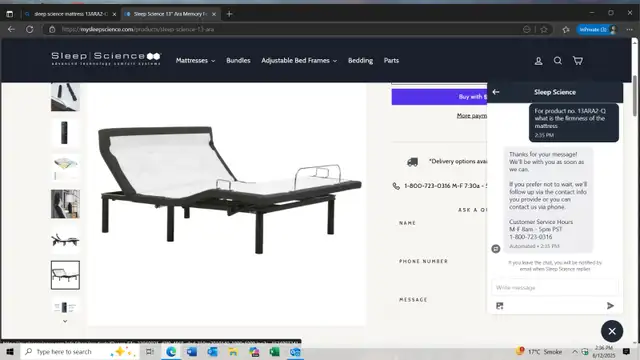
Task: Send the chat message with arrow icon
Action: [x=610, y=306]
